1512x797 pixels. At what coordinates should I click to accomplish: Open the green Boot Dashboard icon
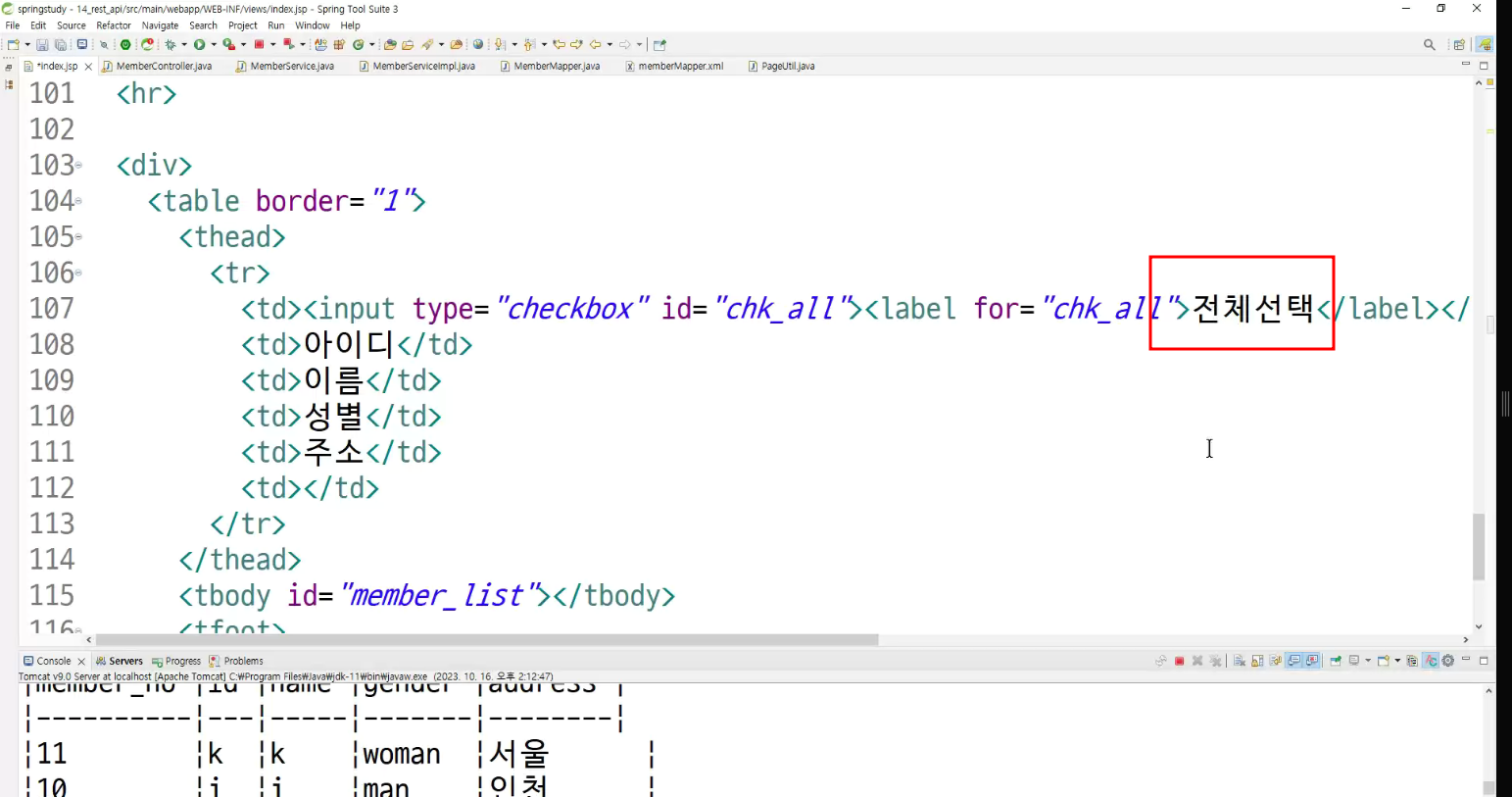coord(125,45)
